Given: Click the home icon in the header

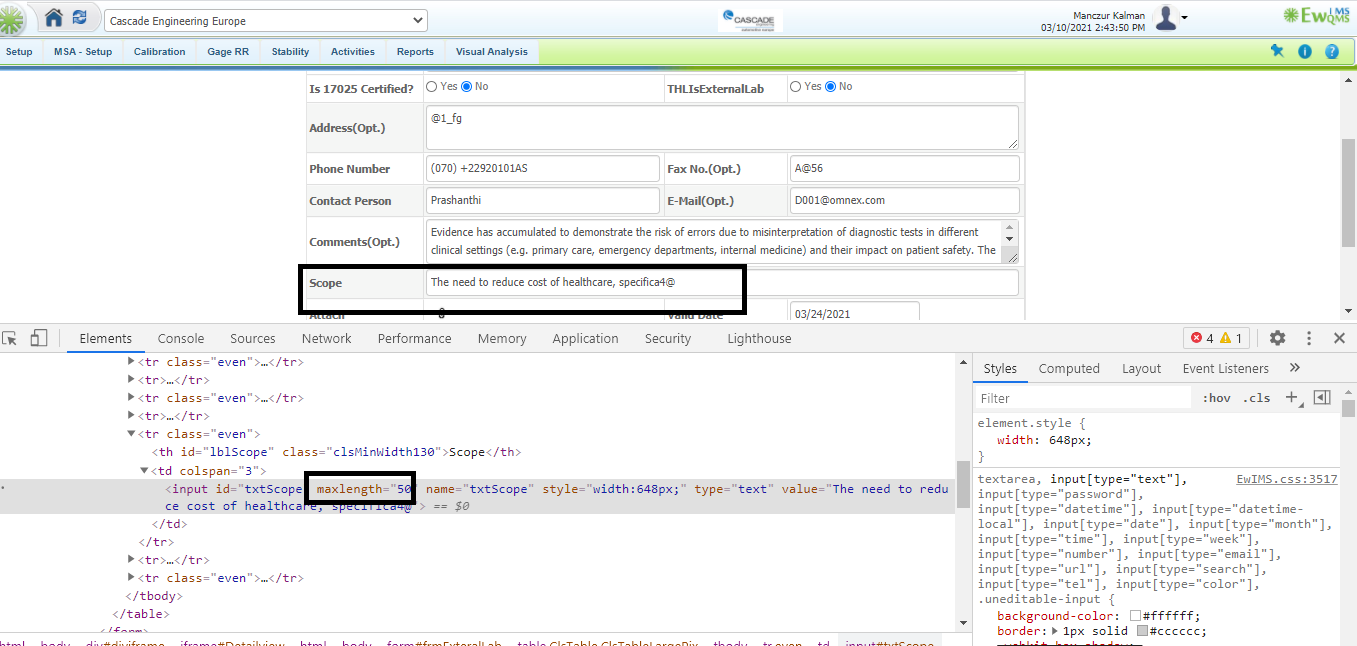Looking at the screenshot, I should click(x=54, y=18).
